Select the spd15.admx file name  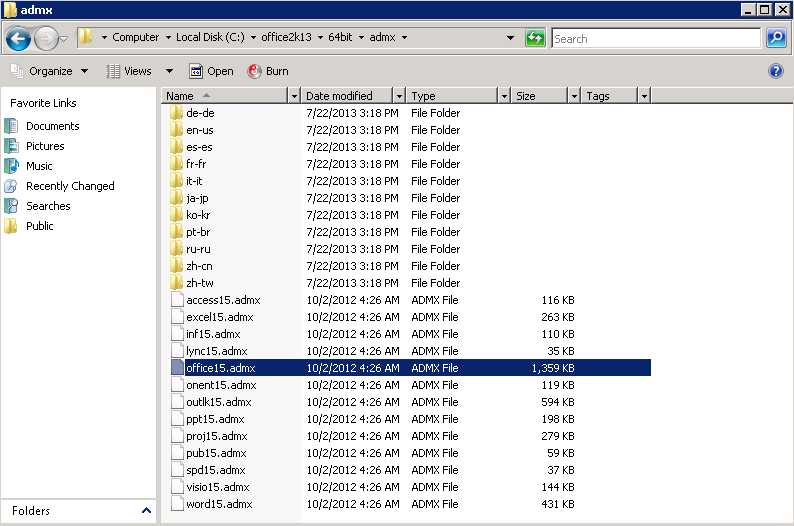click(216, 470)
